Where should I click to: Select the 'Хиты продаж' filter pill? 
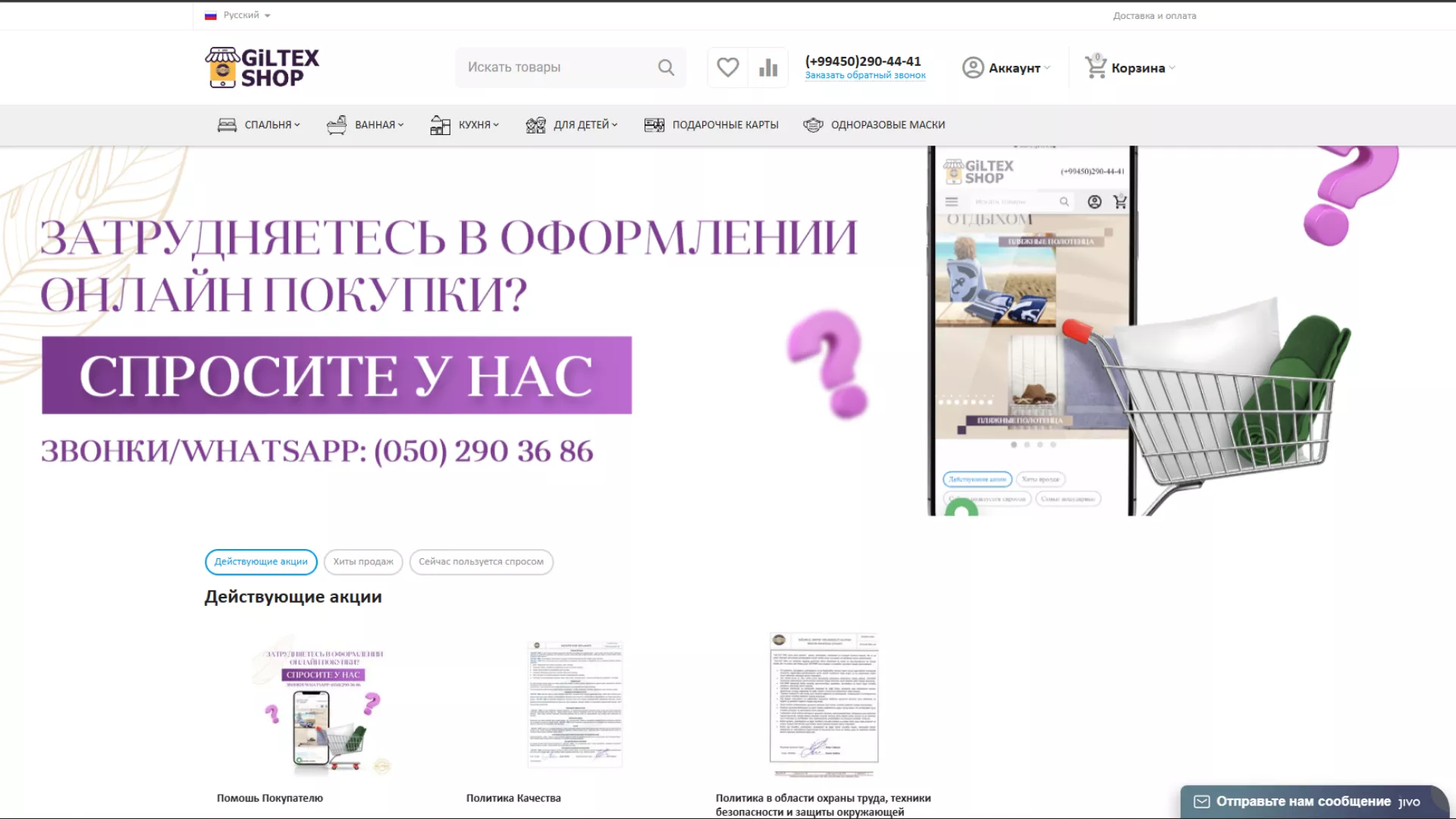363,562
